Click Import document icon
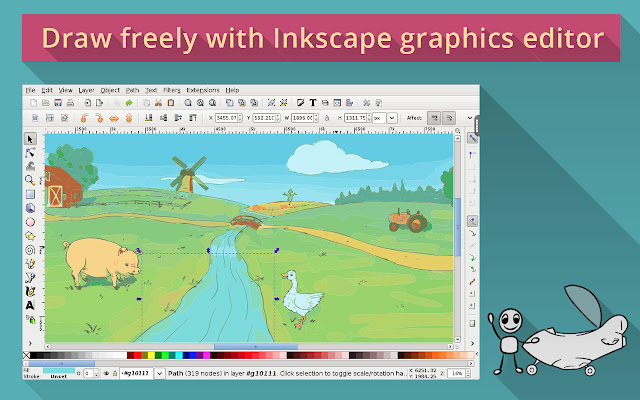Image resolution: width=640 pixels, height=400 pixels. point(87,103)
